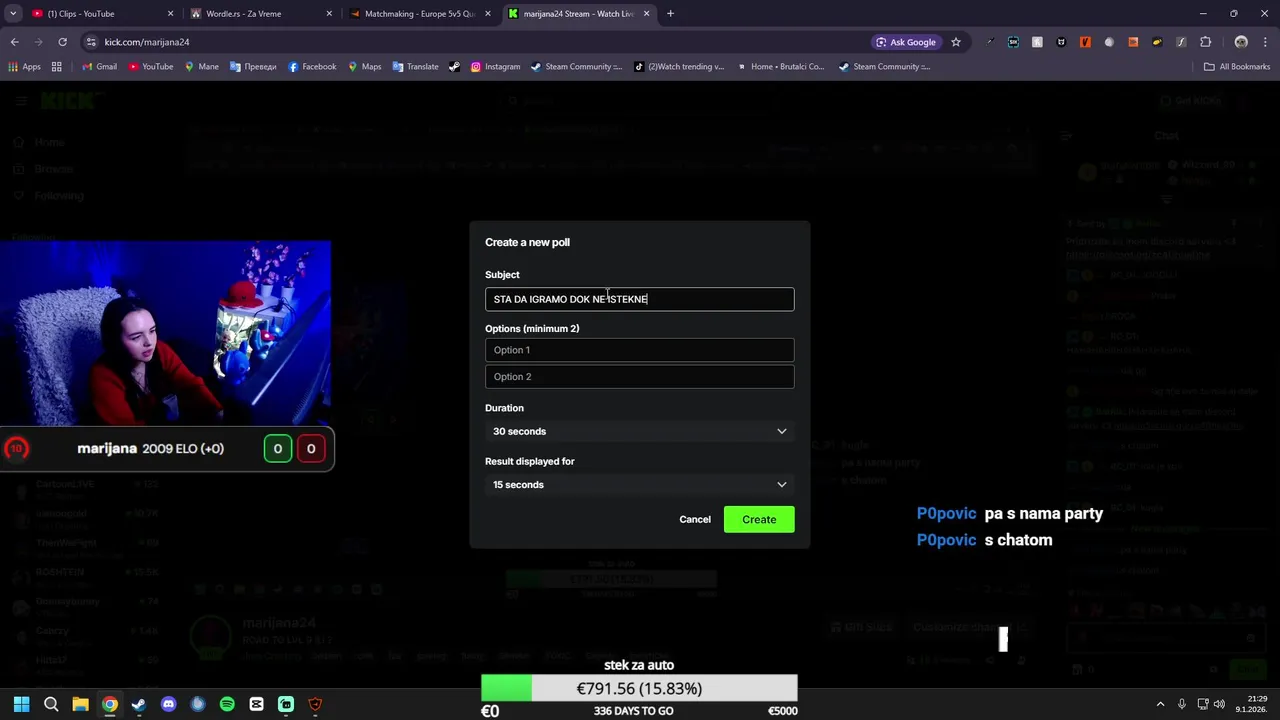This screenshot has height=720, width=1280.
Task: Open the YouTube bookmark
Action: (x=151, y=67)
